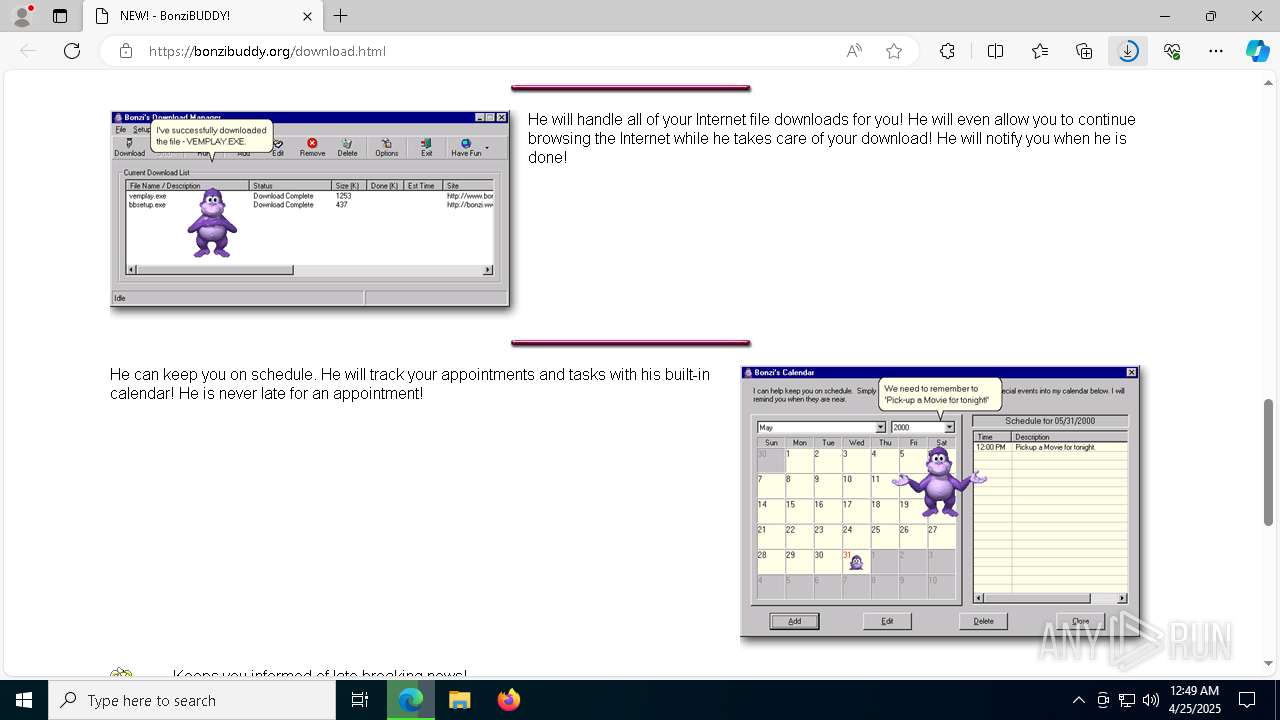This screenshot has height=720, width=1280.
Task: Toggle Split screen view
Action: [995, 51]
